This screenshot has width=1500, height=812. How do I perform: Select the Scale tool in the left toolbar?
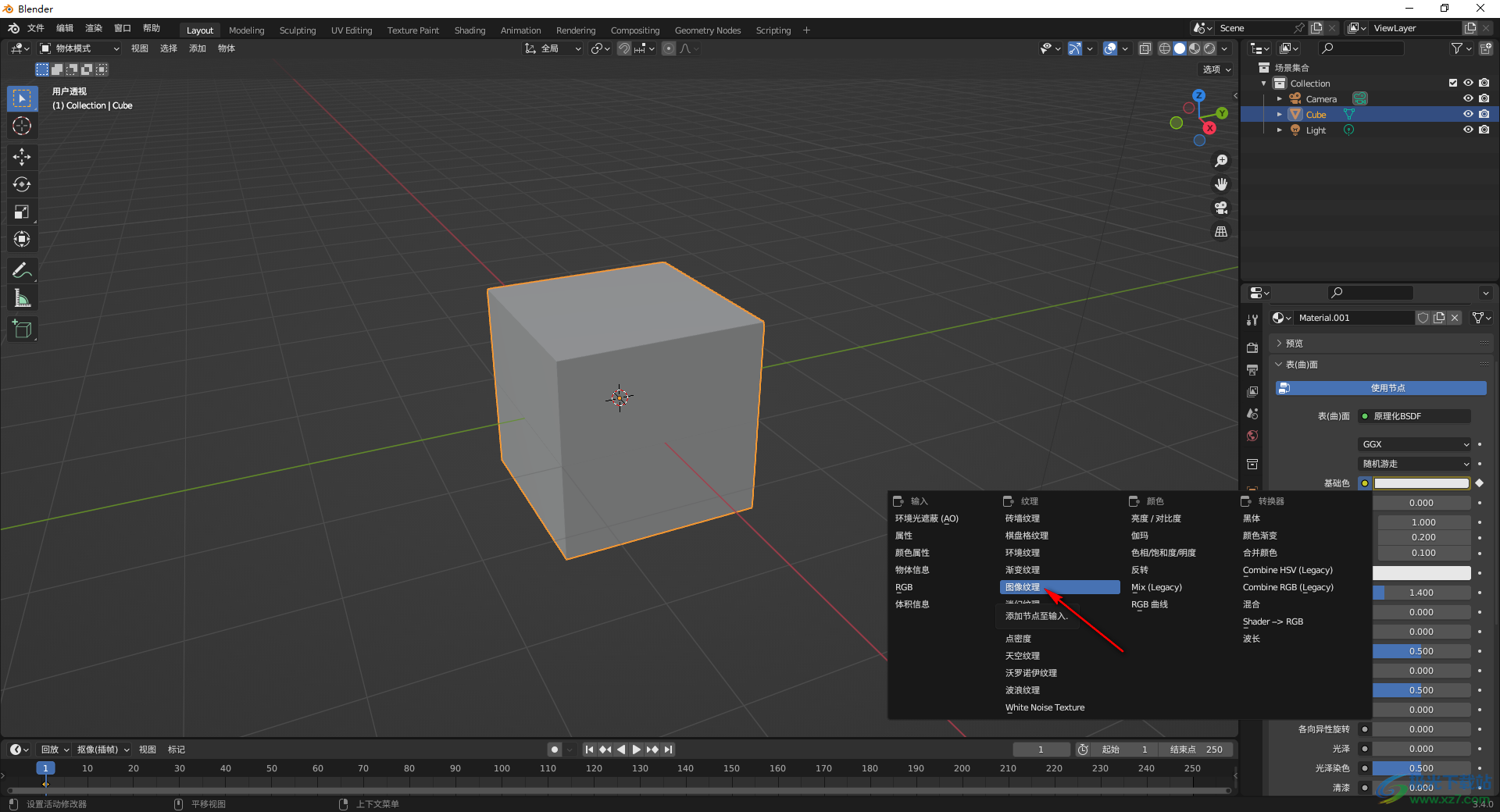point(22,212)
